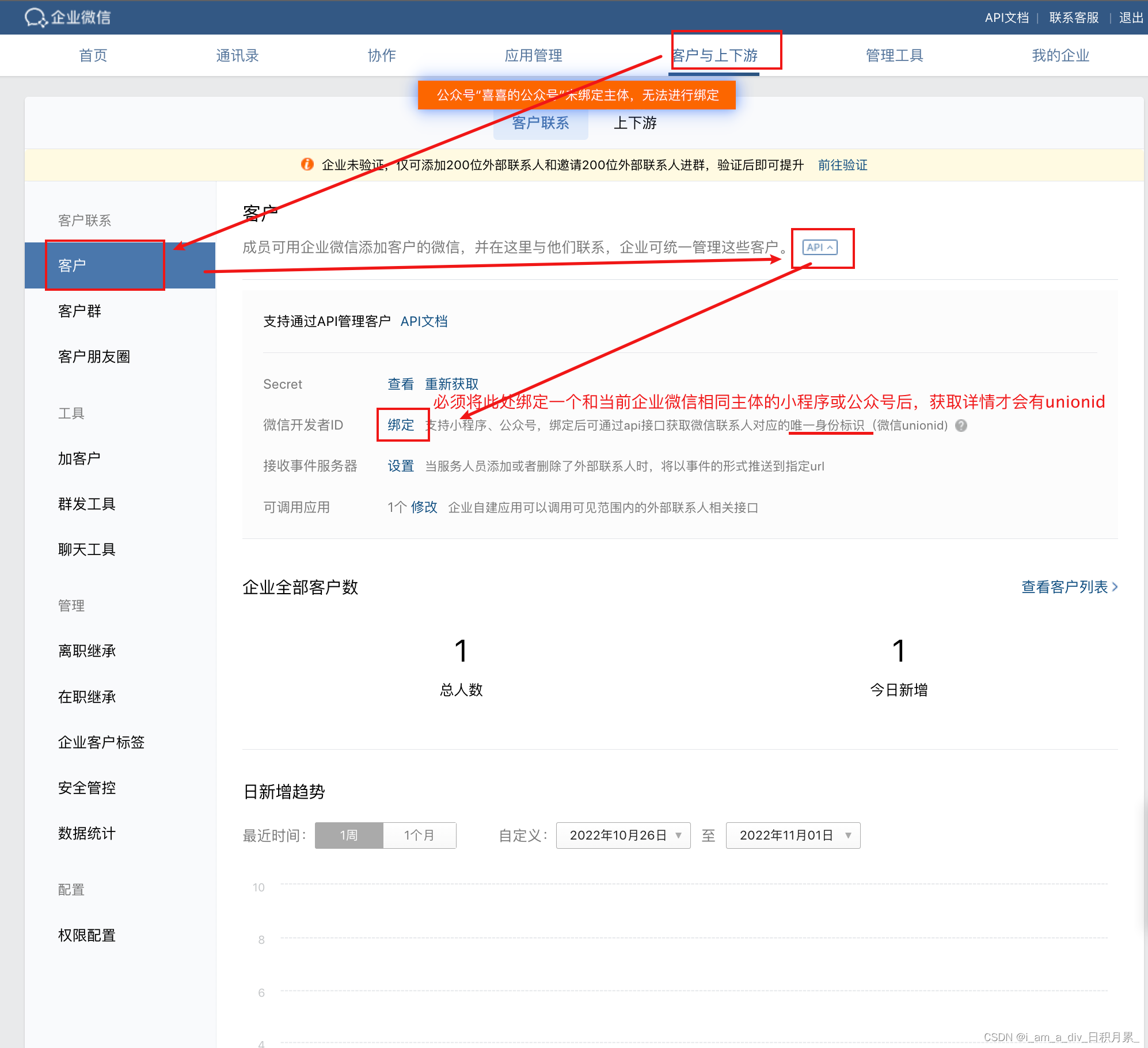Open 应用管理 navigation tab
Image resolution: width=1148 pixels, height=1048 pixels.
[x=533, y=55]
